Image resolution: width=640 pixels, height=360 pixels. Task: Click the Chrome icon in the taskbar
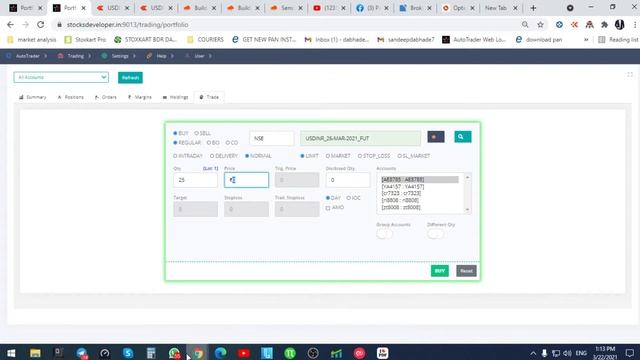click(198, 353)
